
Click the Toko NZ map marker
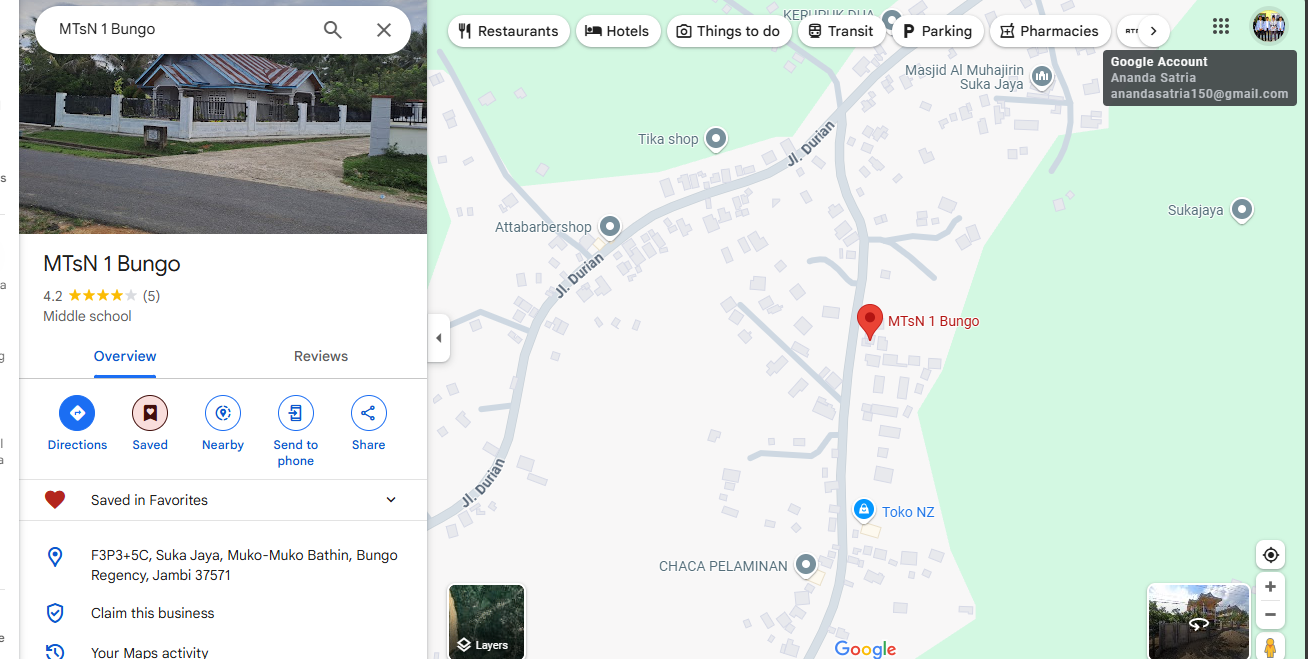click(864, 510)
